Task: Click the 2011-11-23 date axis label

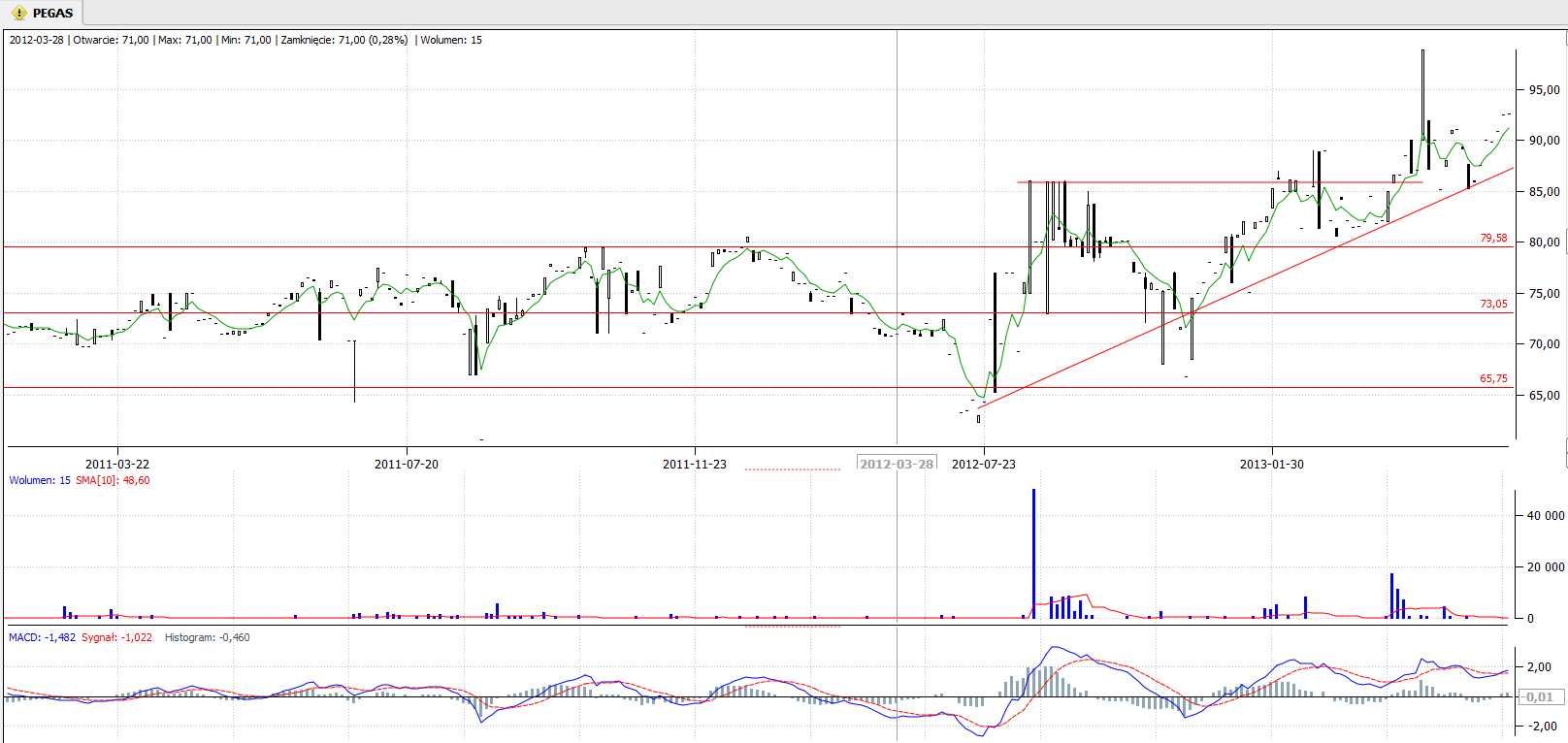Action: [695, 465]
